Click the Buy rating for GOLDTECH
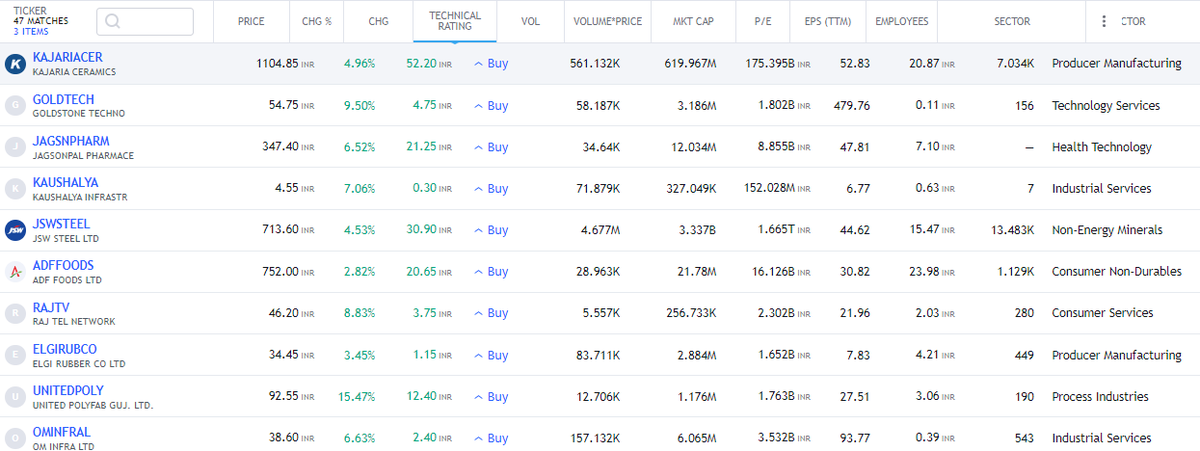 click(x=491, y=105)
